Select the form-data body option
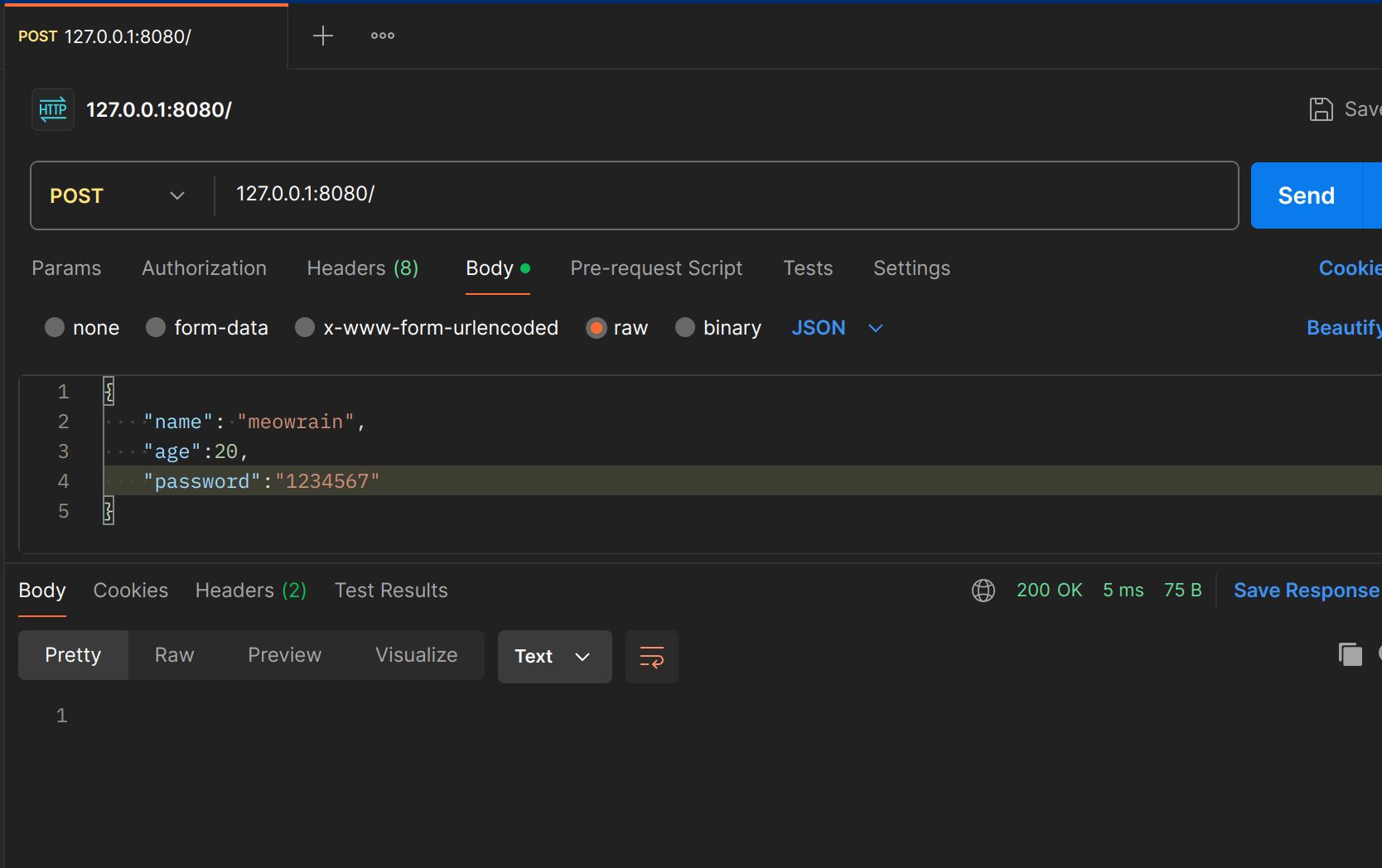 [156, 328]
